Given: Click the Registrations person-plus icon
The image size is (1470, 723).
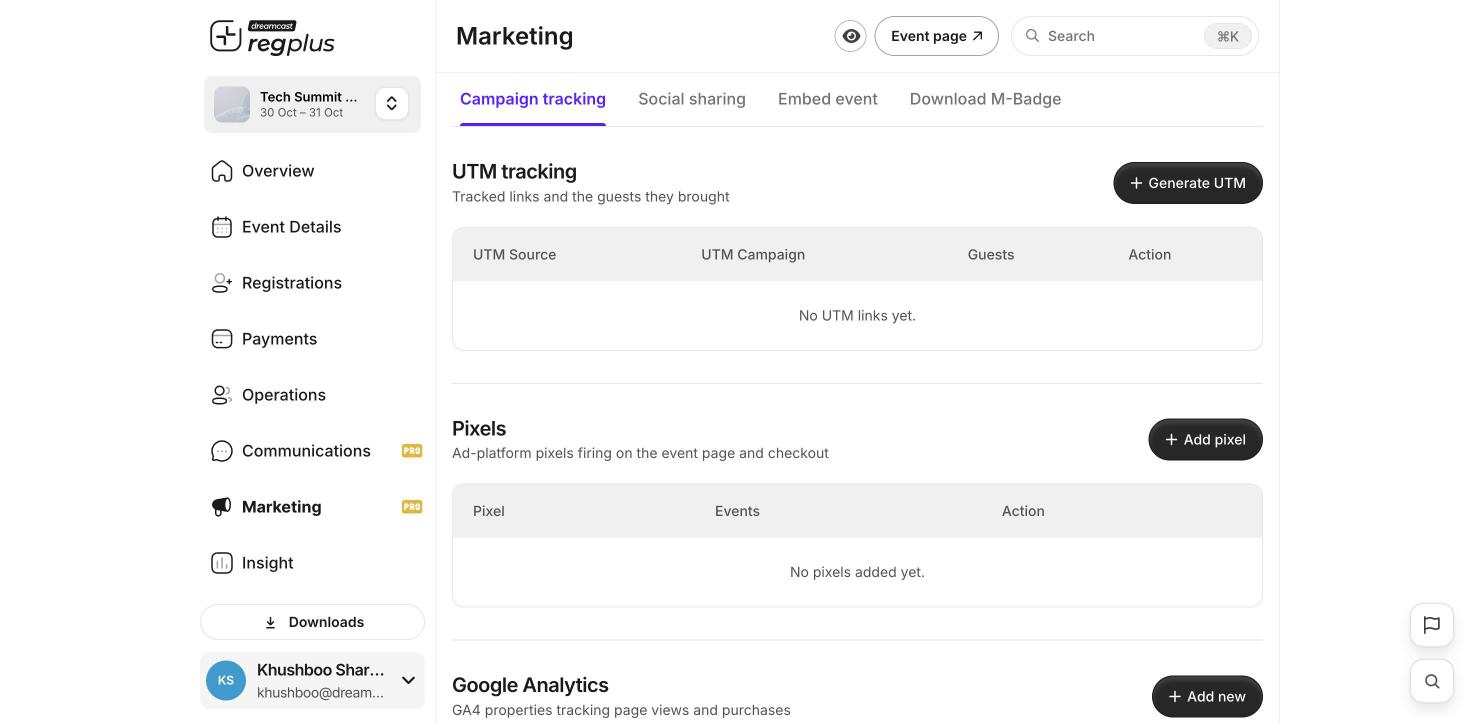Looking at the screenshot, I should click(x=222, y=283).
